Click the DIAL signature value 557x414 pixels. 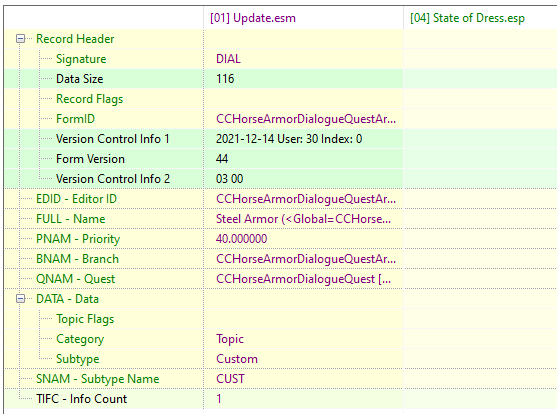click(x=228, y=59)
